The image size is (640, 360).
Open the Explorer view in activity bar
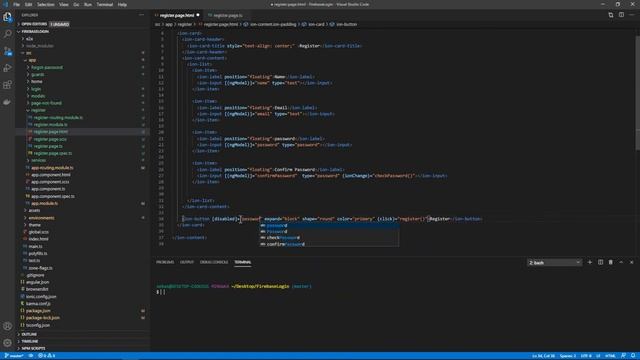pos(7,17)
